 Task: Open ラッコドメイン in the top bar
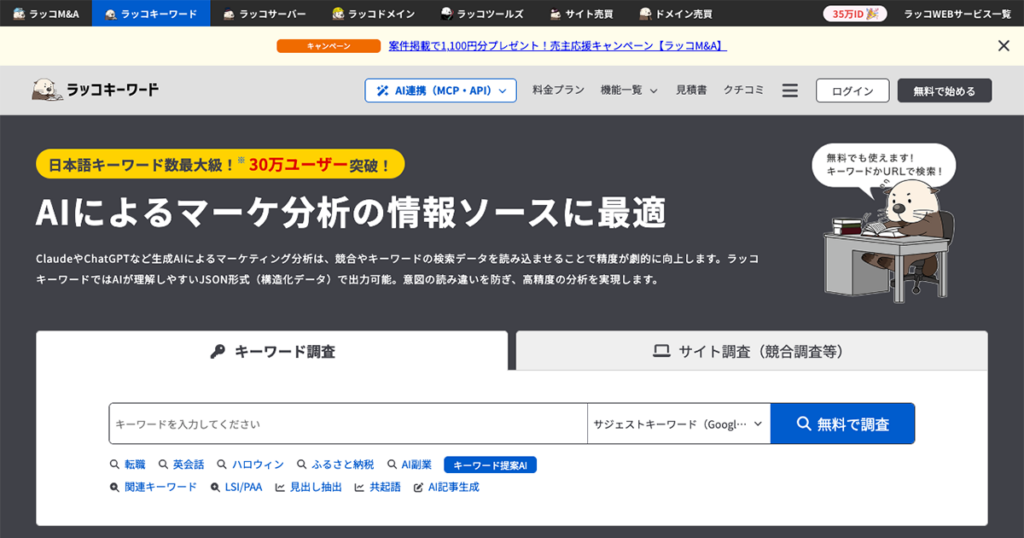pyautogui.click(x=373, y=13)
